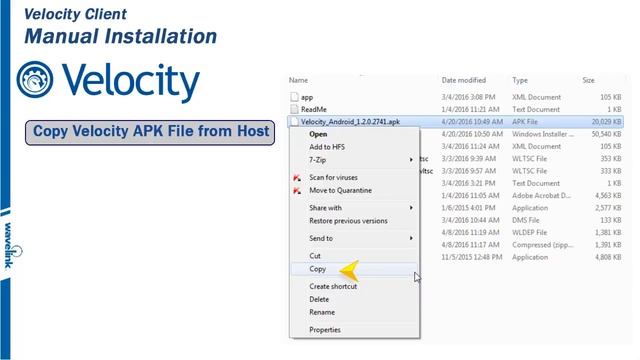
Task: Click the Velocity_Android apk file icon
Action: (294, 121)
